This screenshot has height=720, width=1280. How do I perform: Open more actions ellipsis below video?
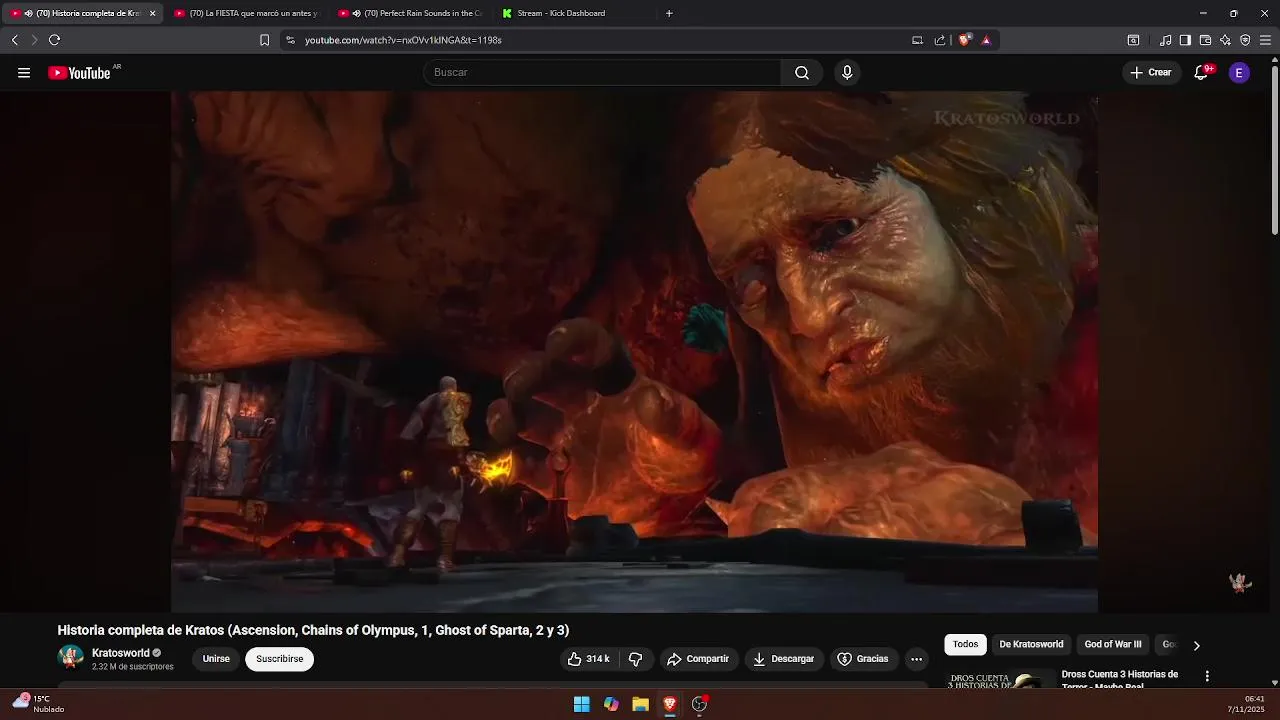pyautogui.click(x=916, y=659)
